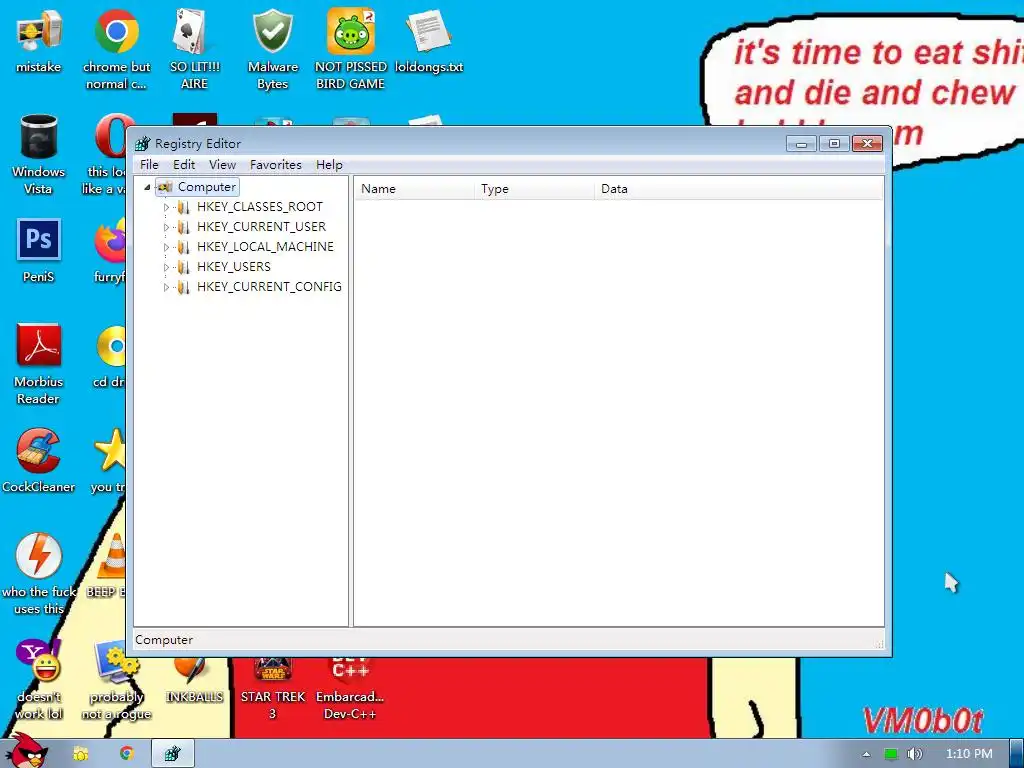Open the taskbar clock showing 1:10 PM
This screenshot has width=1024, height=768.
pyautogui.click(x=969, y=754)
